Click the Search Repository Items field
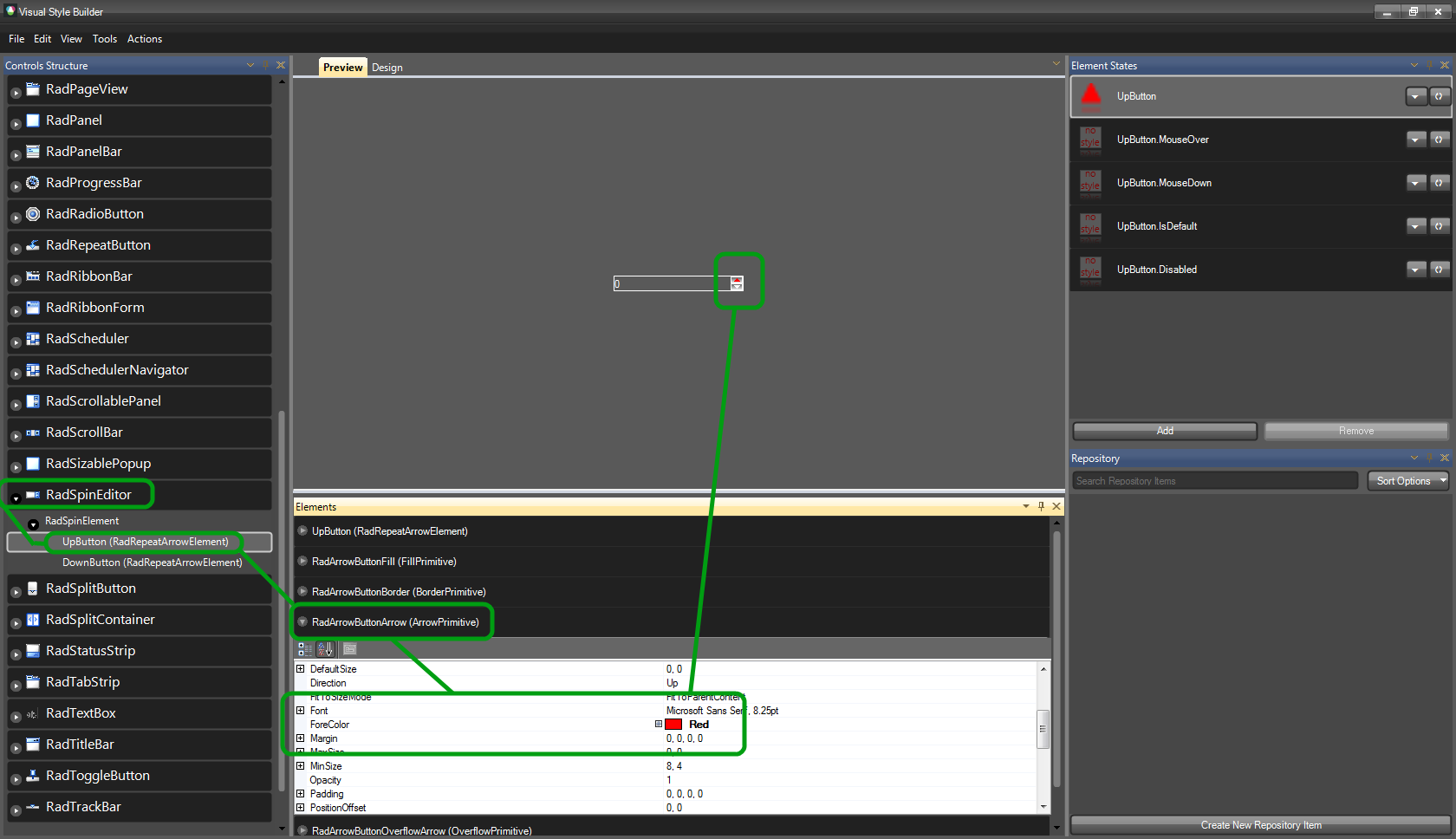The image size is (1456, 839). point(1215,481)
